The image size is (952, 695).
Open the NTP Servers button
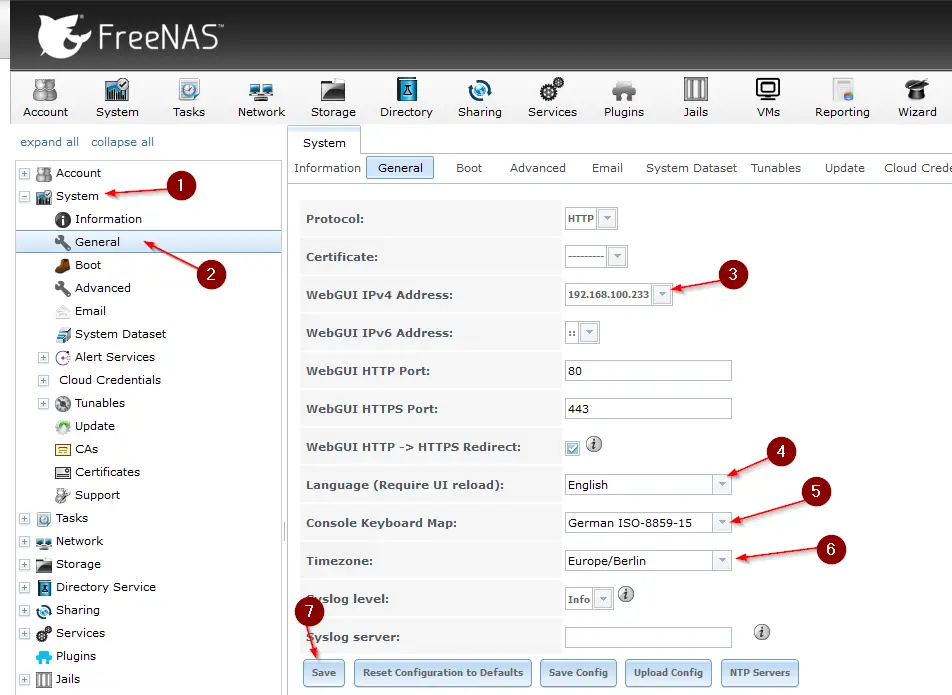click(x=760, y=673)
